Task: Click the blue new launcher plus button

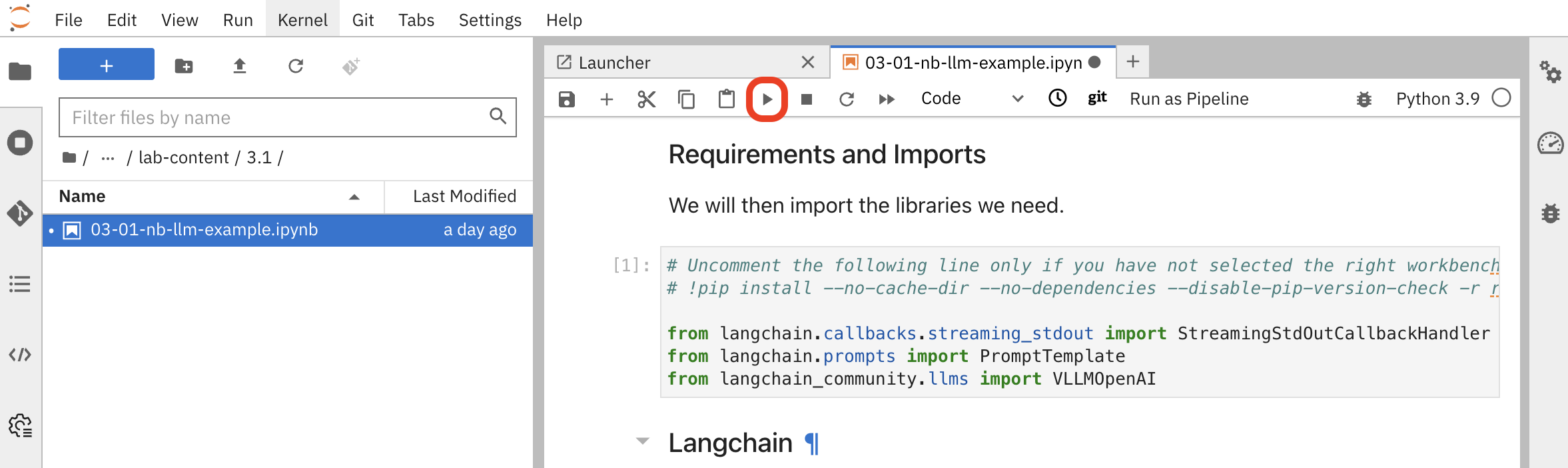Action: click(107, 65)
